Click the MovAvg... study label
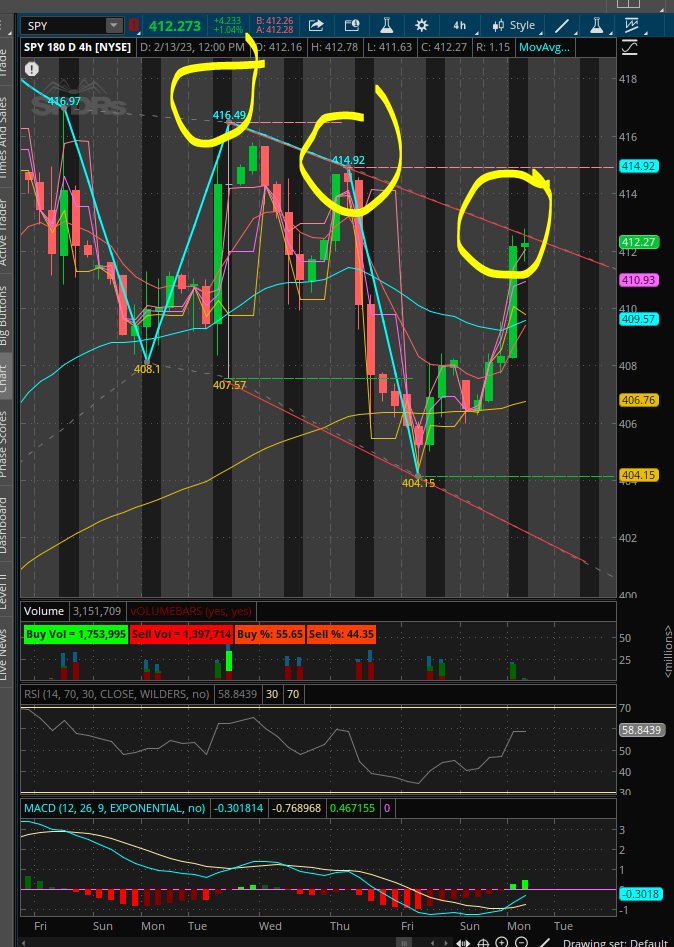Image resolution: width=674 pixels, height=947 pixels. (x=544, y=47)
